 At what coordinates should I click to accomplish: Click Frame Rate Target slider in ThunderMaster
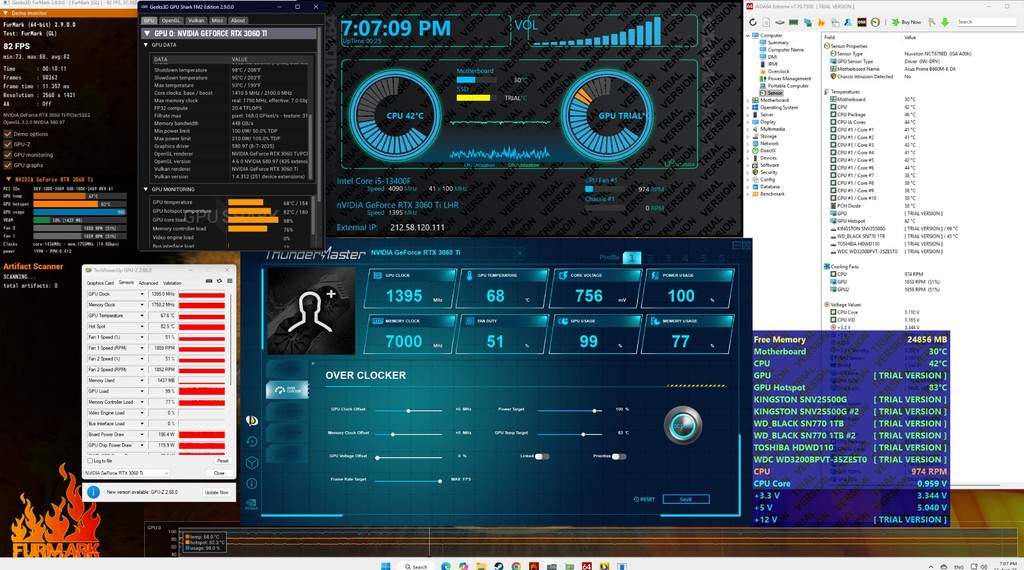coord(409,481)
